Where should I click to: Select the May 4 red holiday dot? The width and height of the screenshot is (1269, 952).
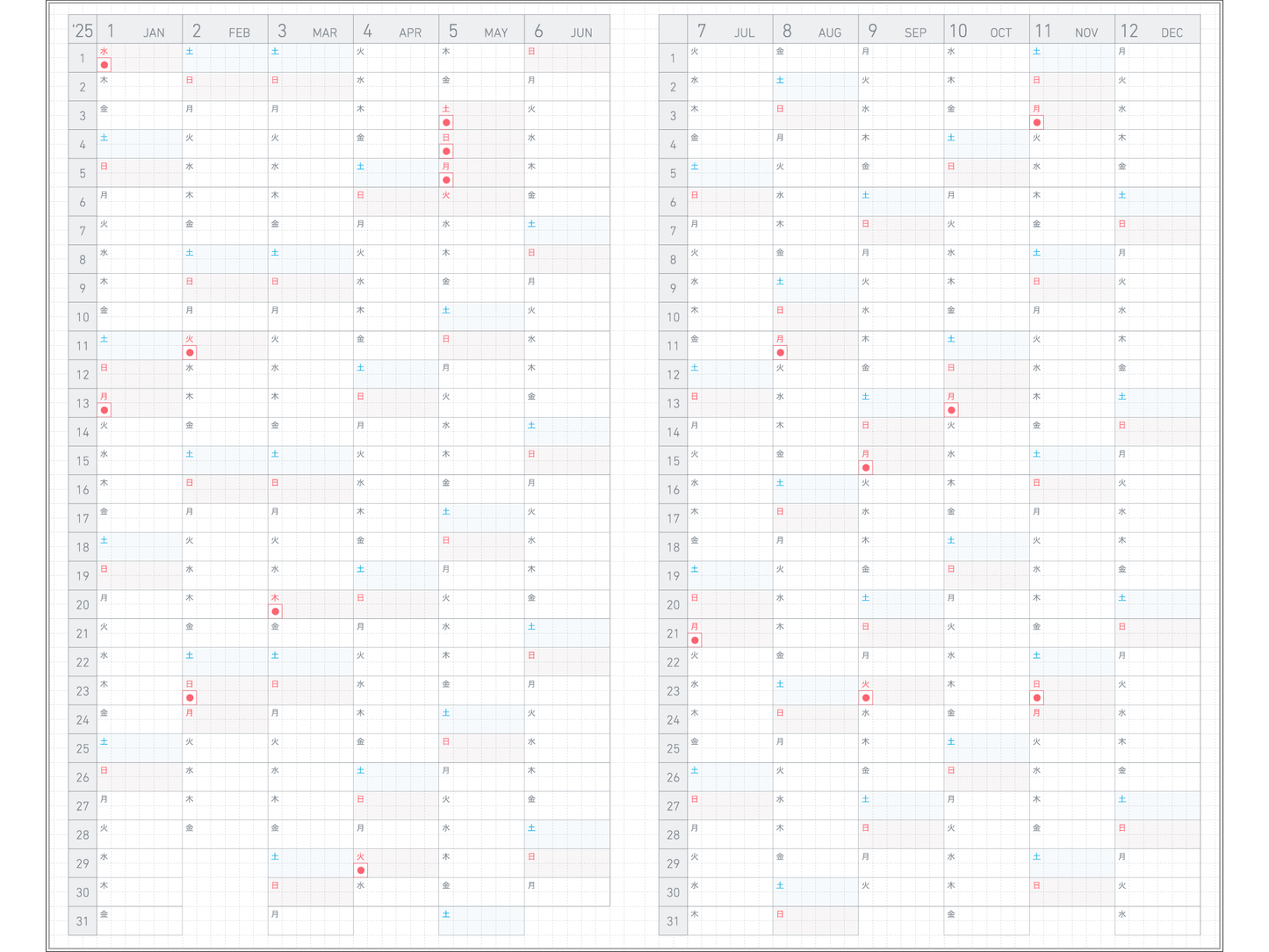point(446,151)
